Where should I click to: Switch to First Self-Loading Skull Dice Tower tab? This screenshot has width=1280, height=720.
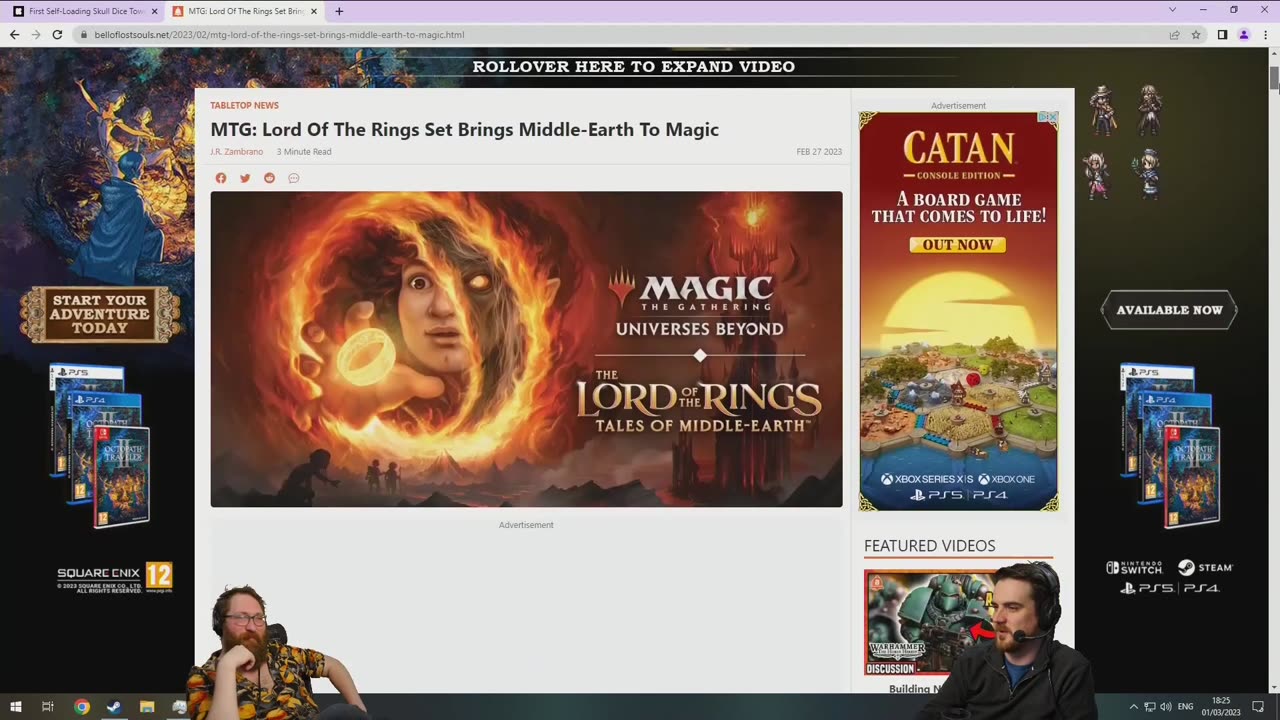pos(85,11)
